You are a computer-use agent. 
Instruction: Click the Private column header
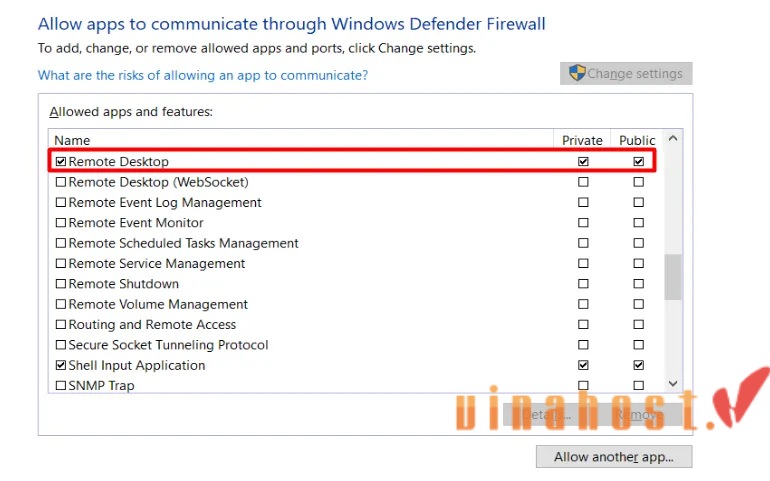coord(582,141)
